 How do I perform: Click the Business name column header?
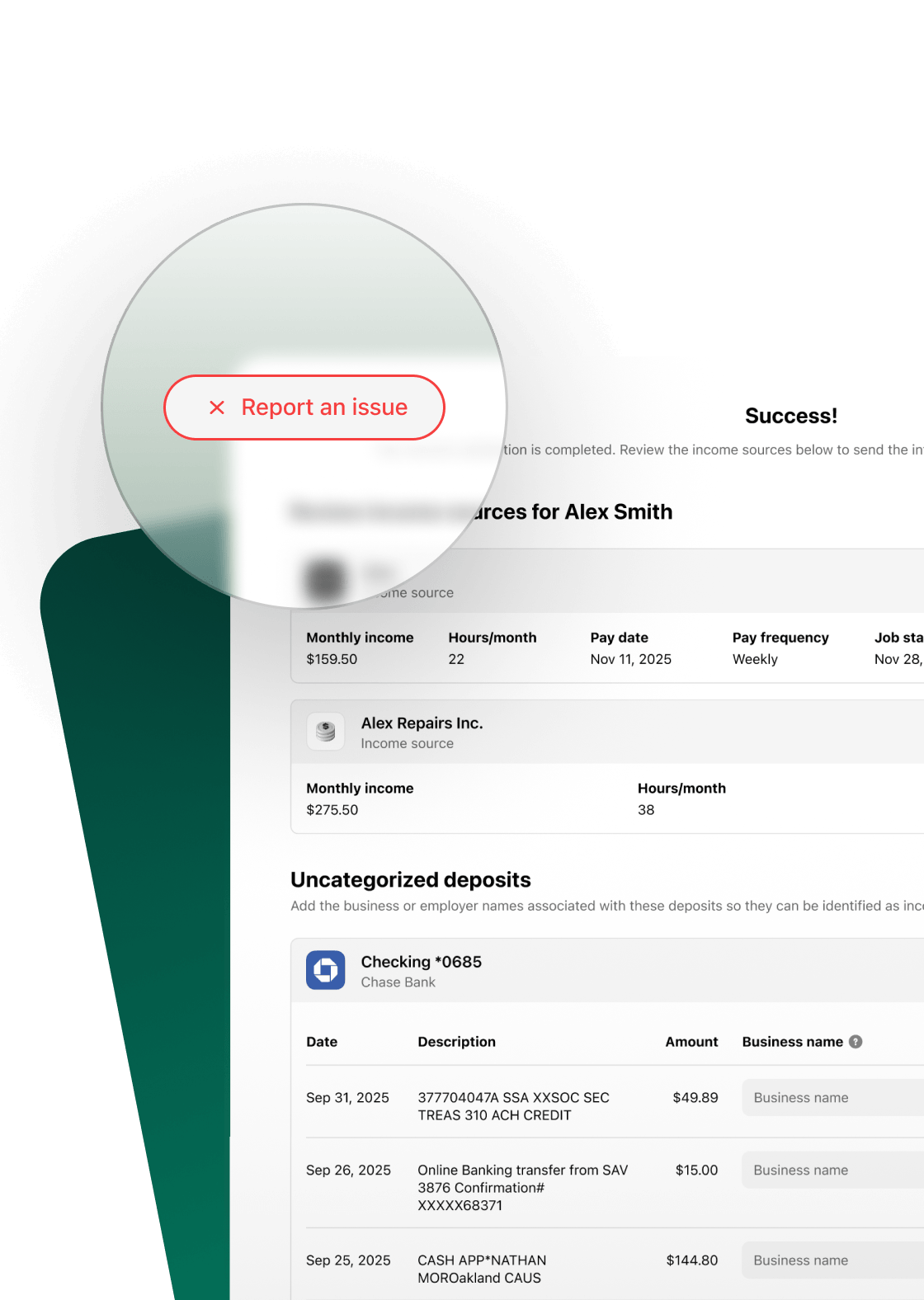793,1042
